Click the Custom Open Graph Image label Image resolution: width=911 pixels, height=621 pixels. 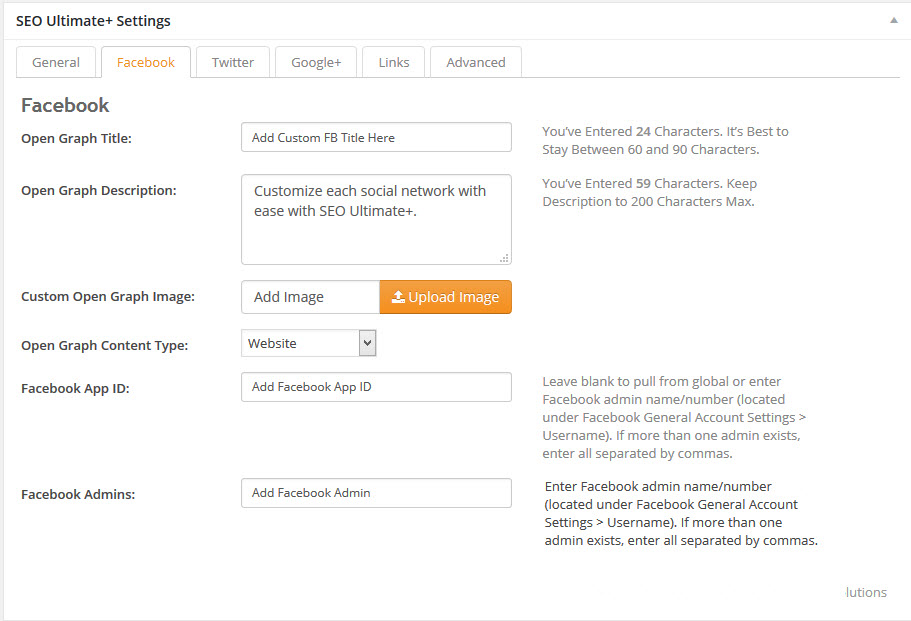click(108, 296)
